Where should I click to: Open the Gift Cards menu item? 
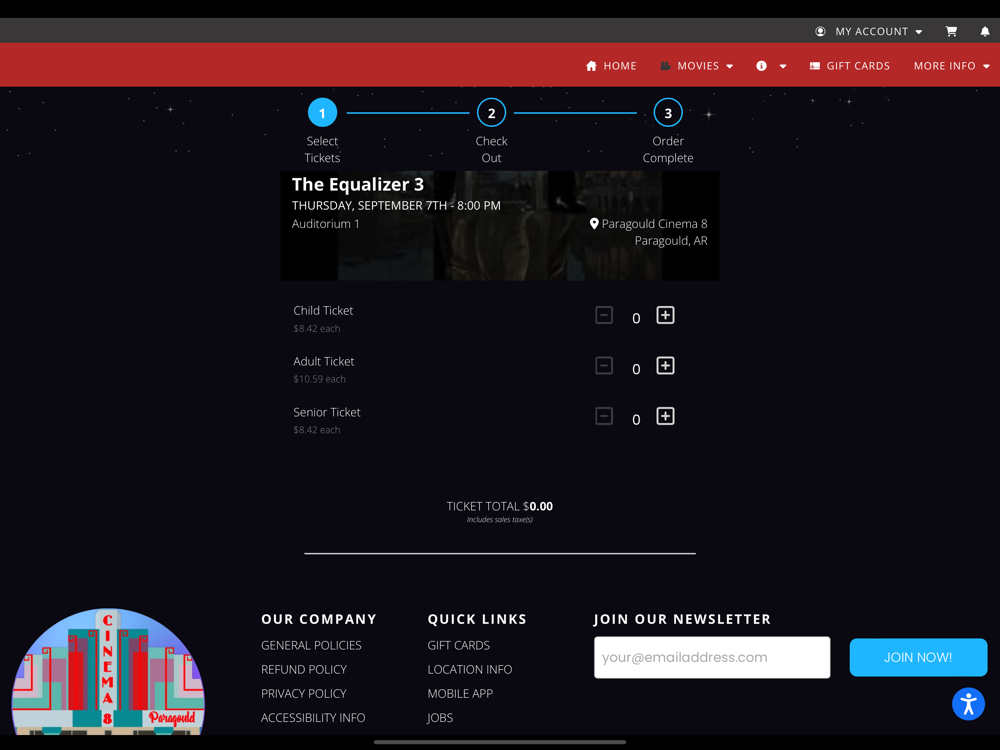858,66
